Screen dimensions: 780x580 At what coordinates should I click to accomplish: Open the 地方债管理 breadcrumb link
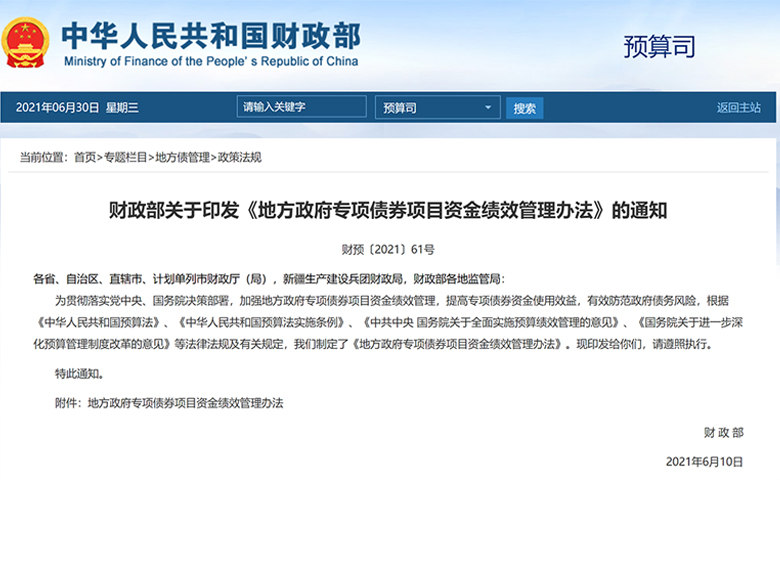coord(183,158)
